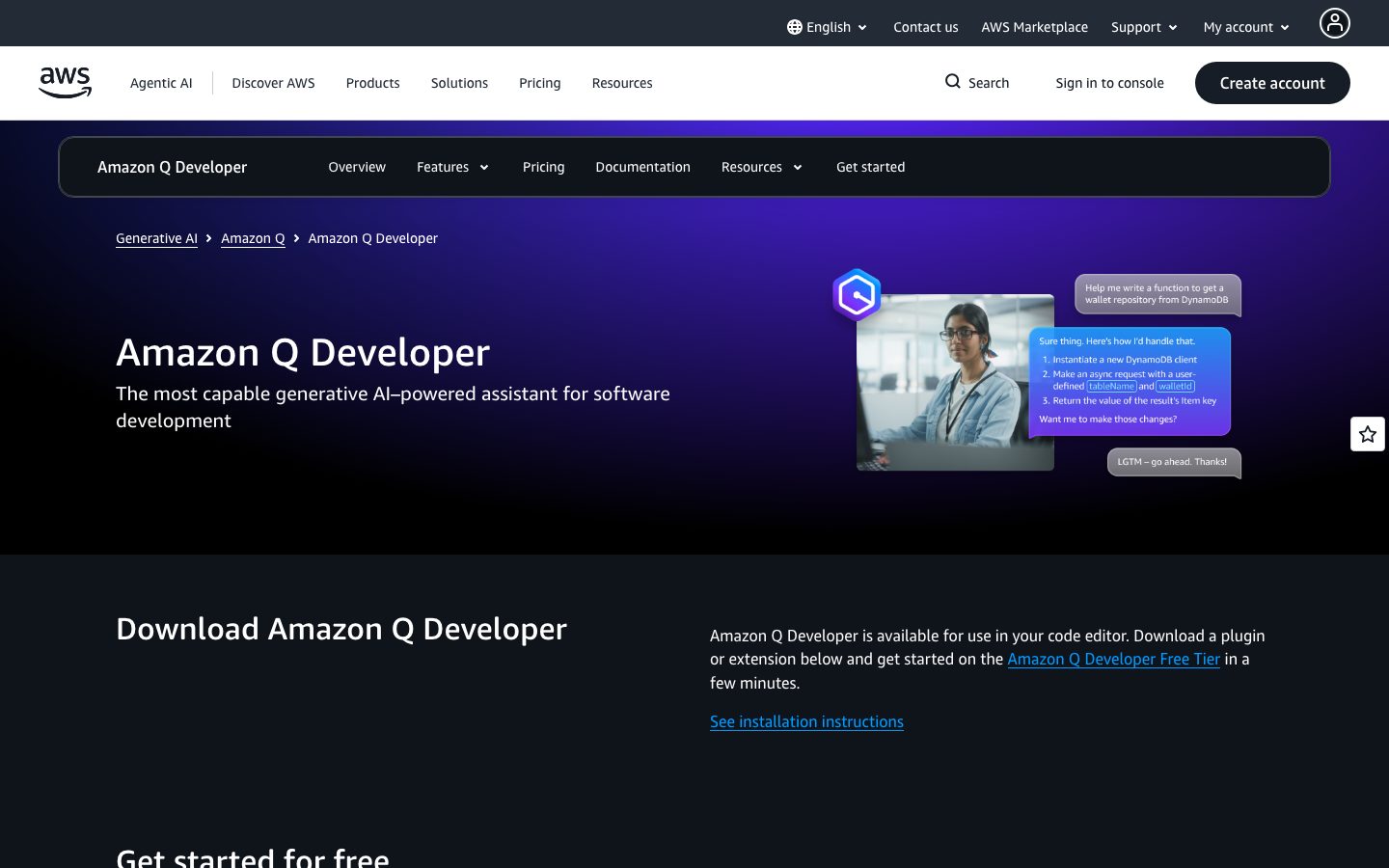Expand the Resources dropdown in the sub-navigation
The width and height of the screenshot is (1389, 868).
pos(761,167)
